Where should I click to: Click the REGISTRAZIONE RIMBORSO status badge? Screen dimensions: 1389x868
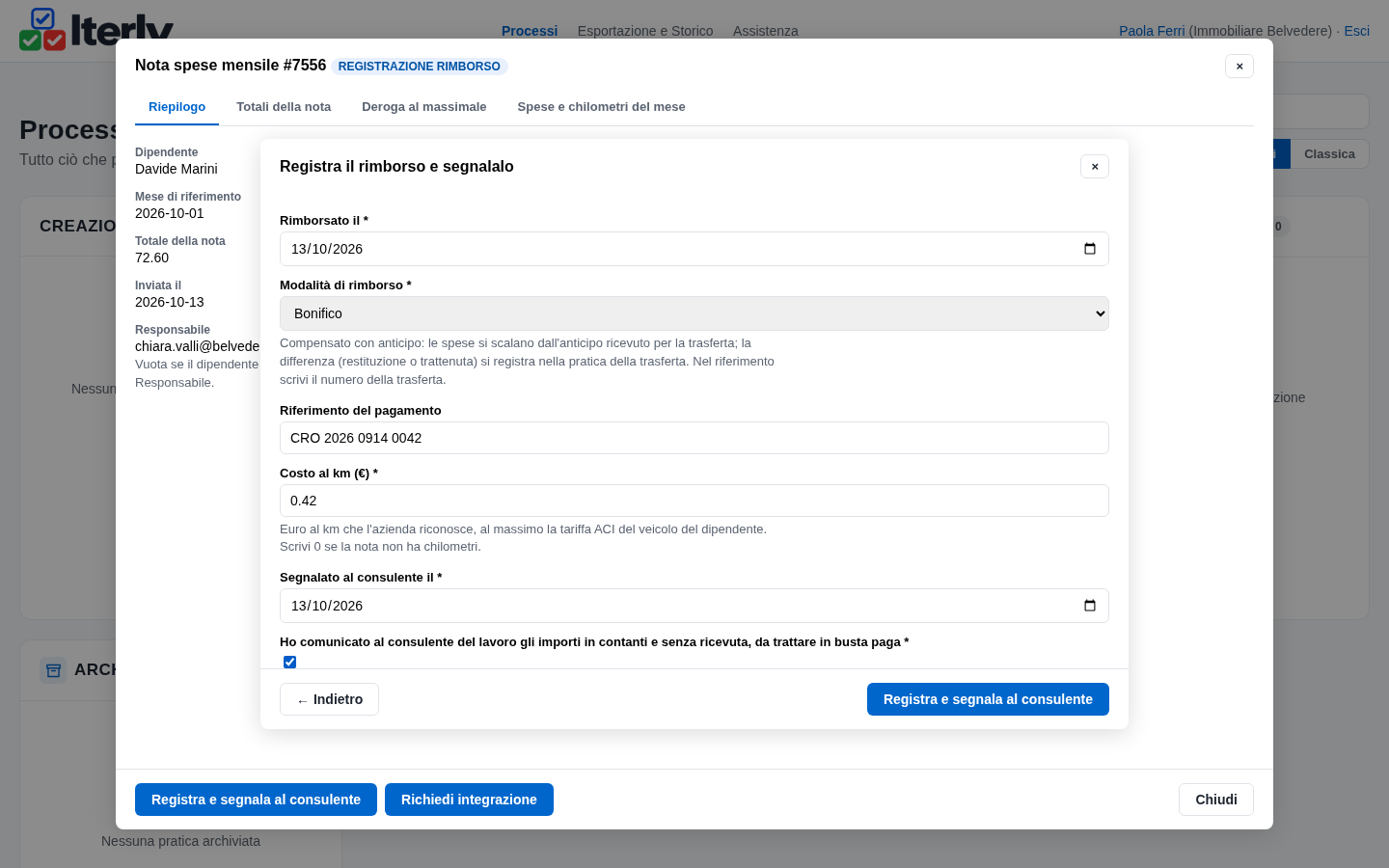pyautogui.click(x=420, y=67)
